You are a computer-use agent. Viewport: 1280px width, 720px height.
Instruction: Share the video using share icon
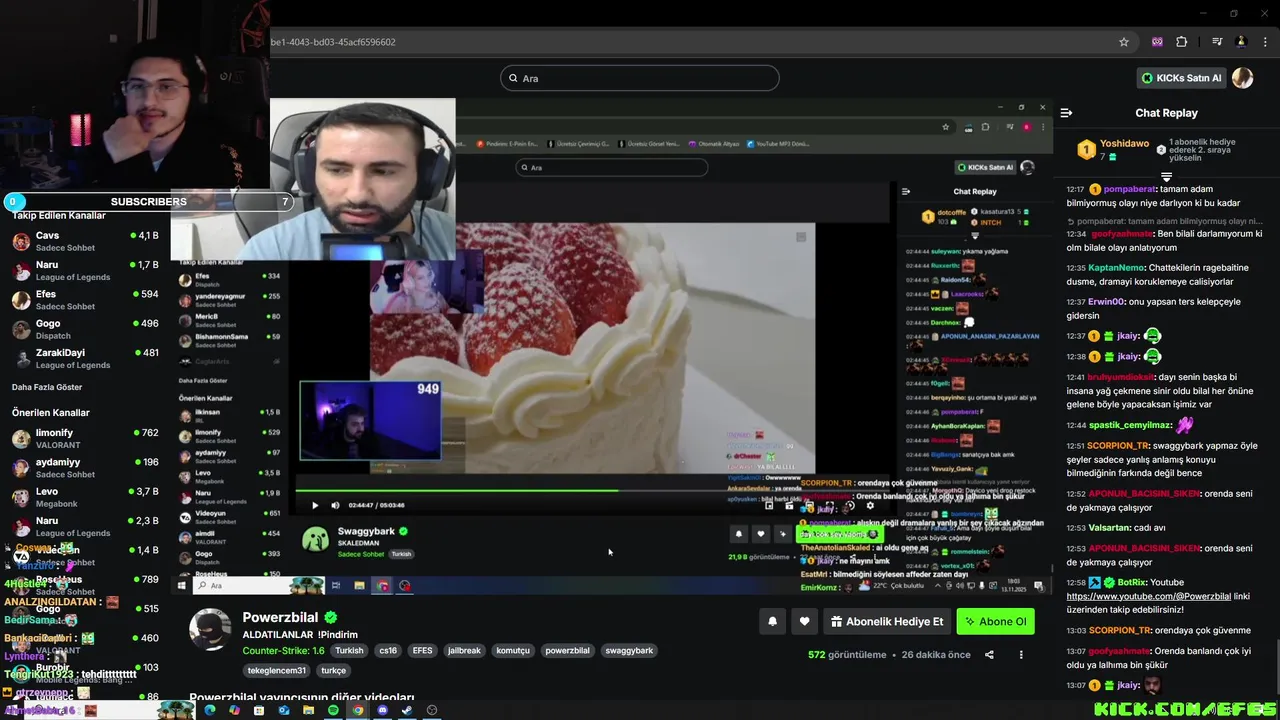989,655
